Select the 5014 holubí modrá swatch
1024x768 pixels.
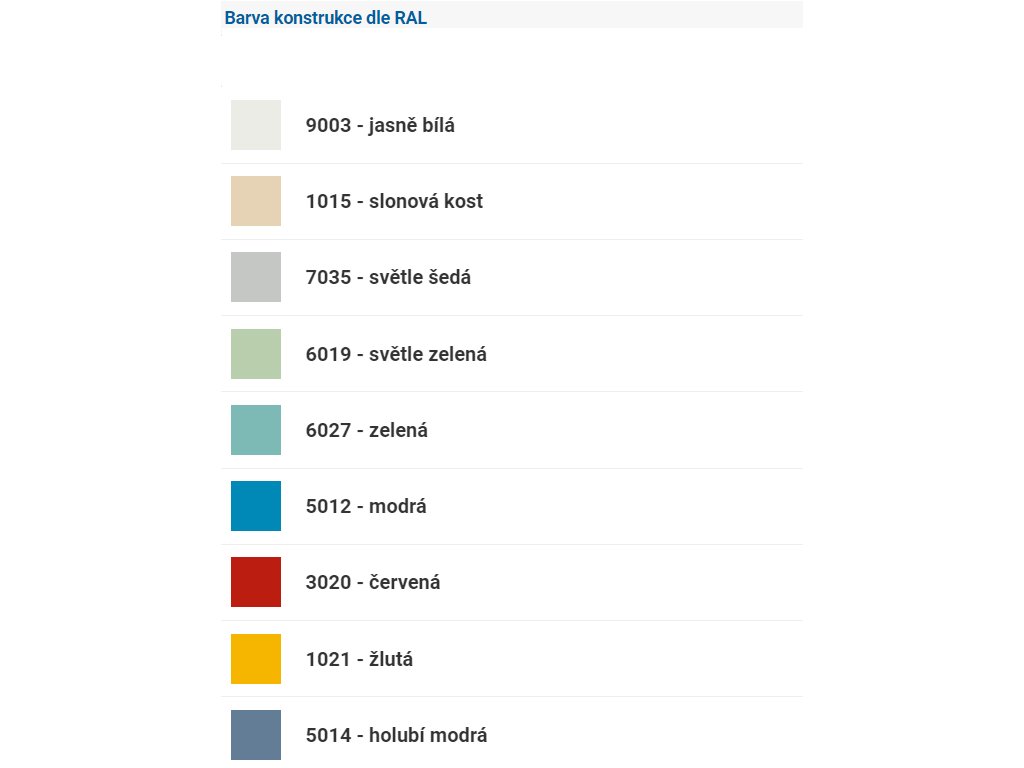[x=256, y=735]
